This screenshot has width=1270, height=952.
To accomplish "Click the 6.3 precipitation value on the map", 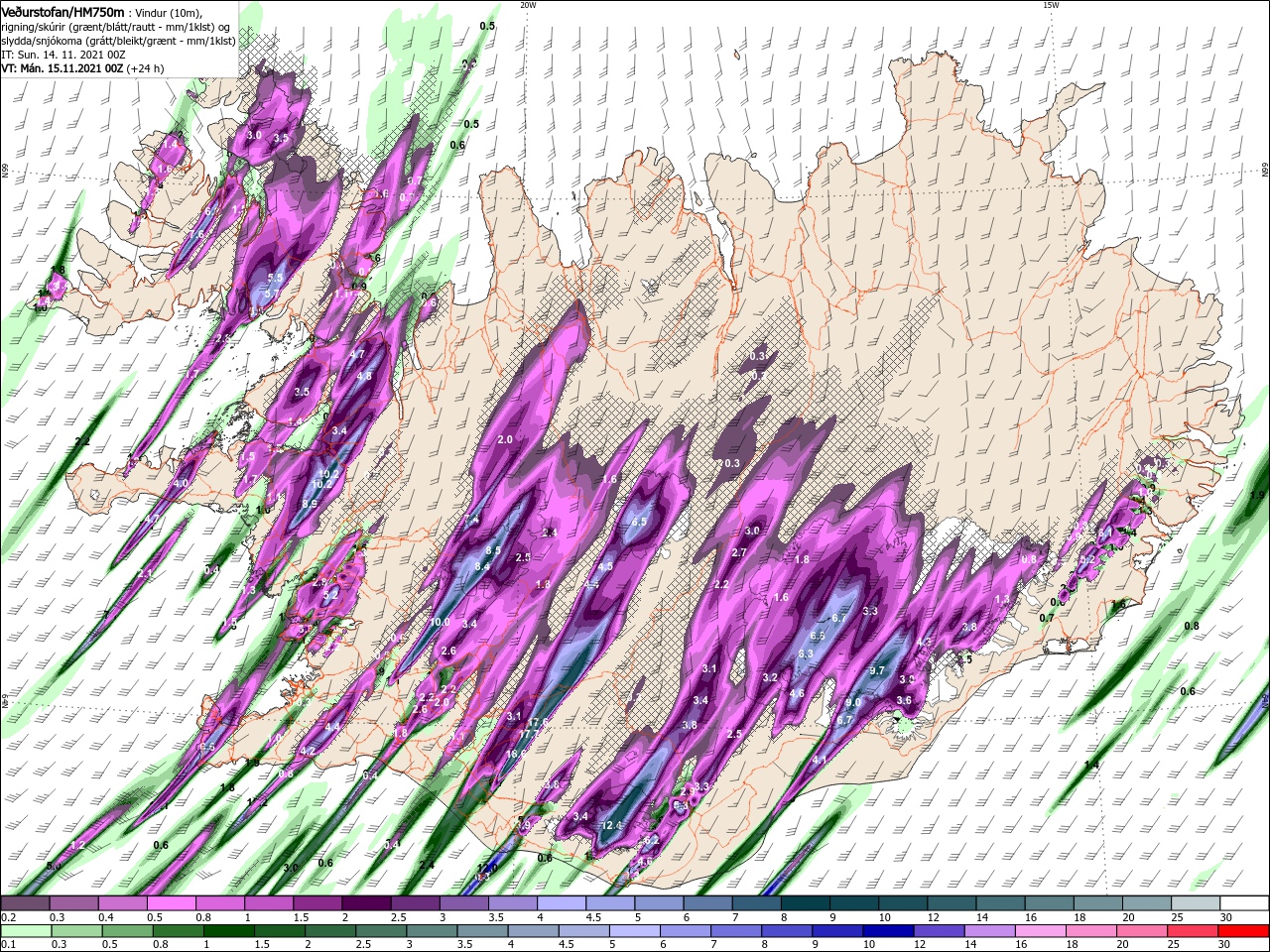I will [806, 654].
